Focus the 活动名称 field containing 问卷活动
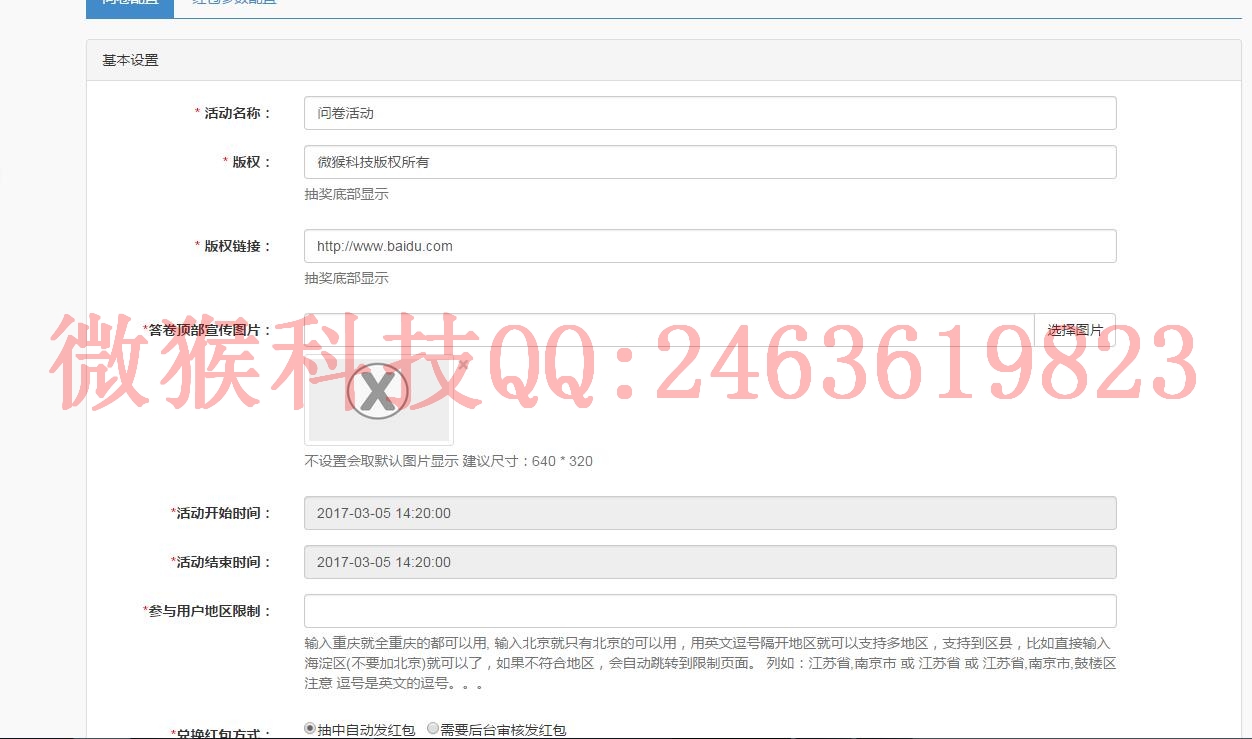Screen dimensions: 1252x739 (710, 113)
